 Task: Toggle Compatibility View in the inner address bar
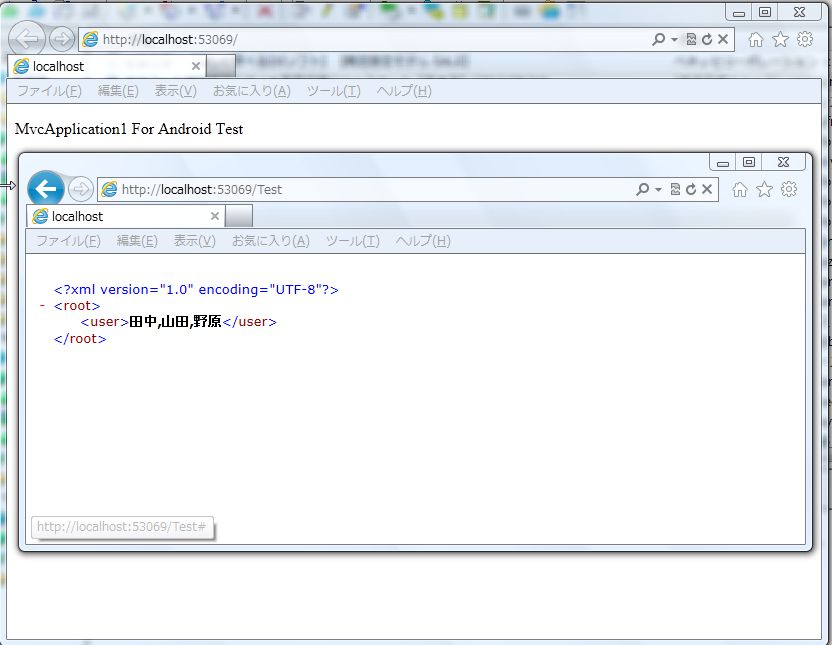(676, 190)
